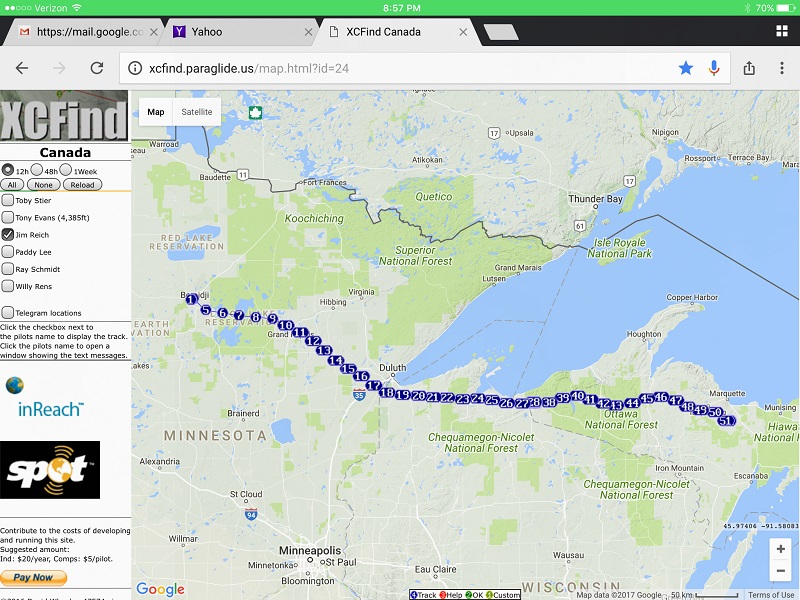Click the Minneapolis city label
800x600 pixels.
(x=310, y=551)
